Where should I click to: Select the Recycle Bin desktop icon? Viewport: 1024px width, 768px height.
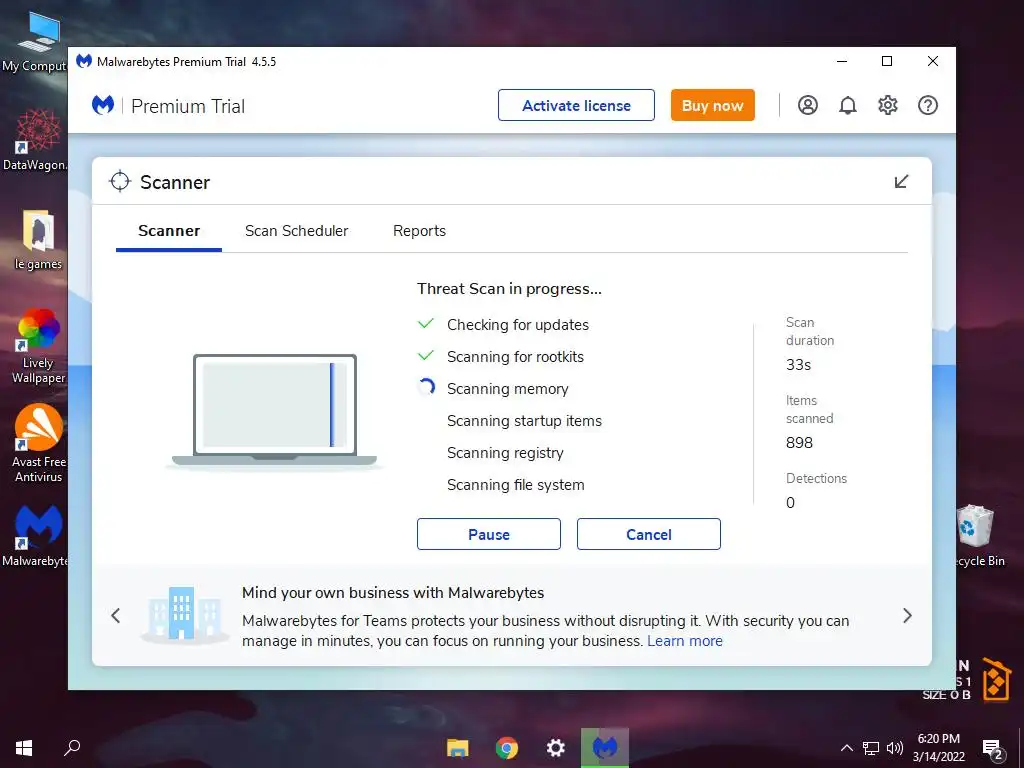[x=978, y=536]
